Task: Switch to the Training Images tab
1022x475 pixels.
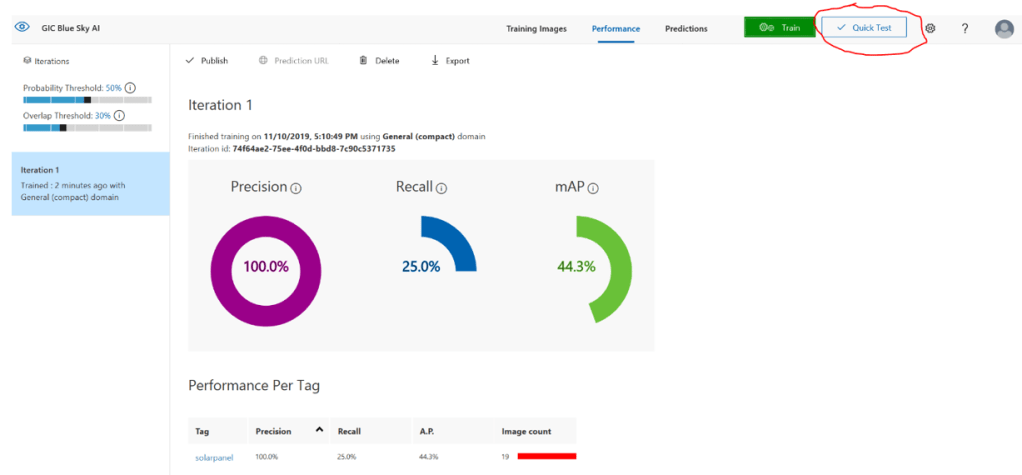Action: tap(536, 29)
